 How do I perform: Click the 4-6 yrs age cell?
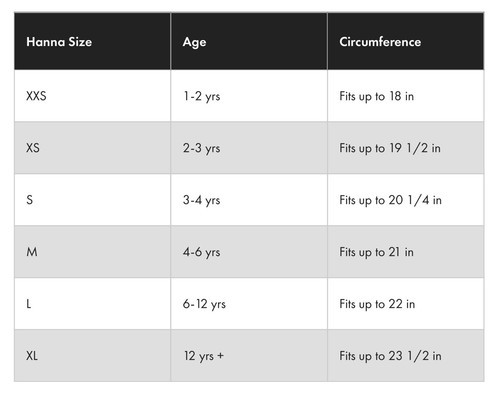tap(249, 252)
